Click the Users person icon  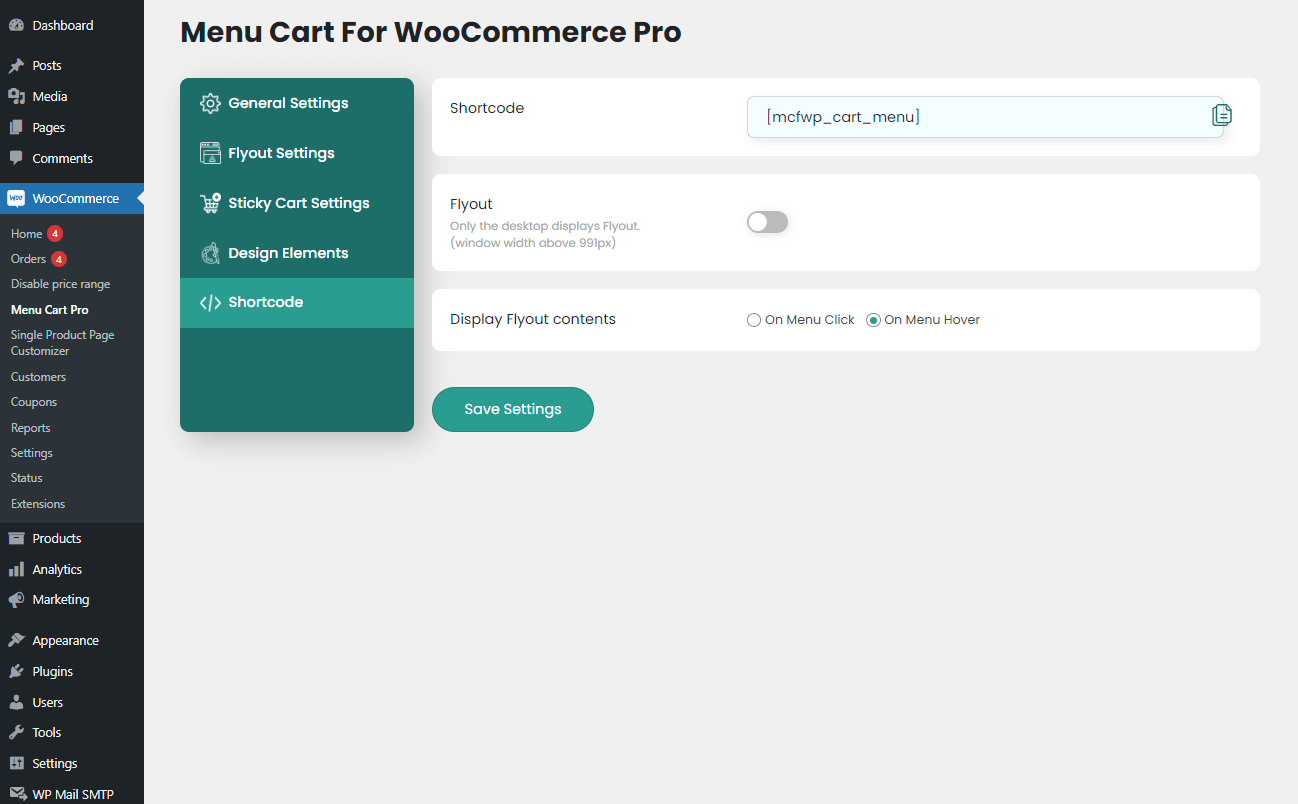point(16,702)
